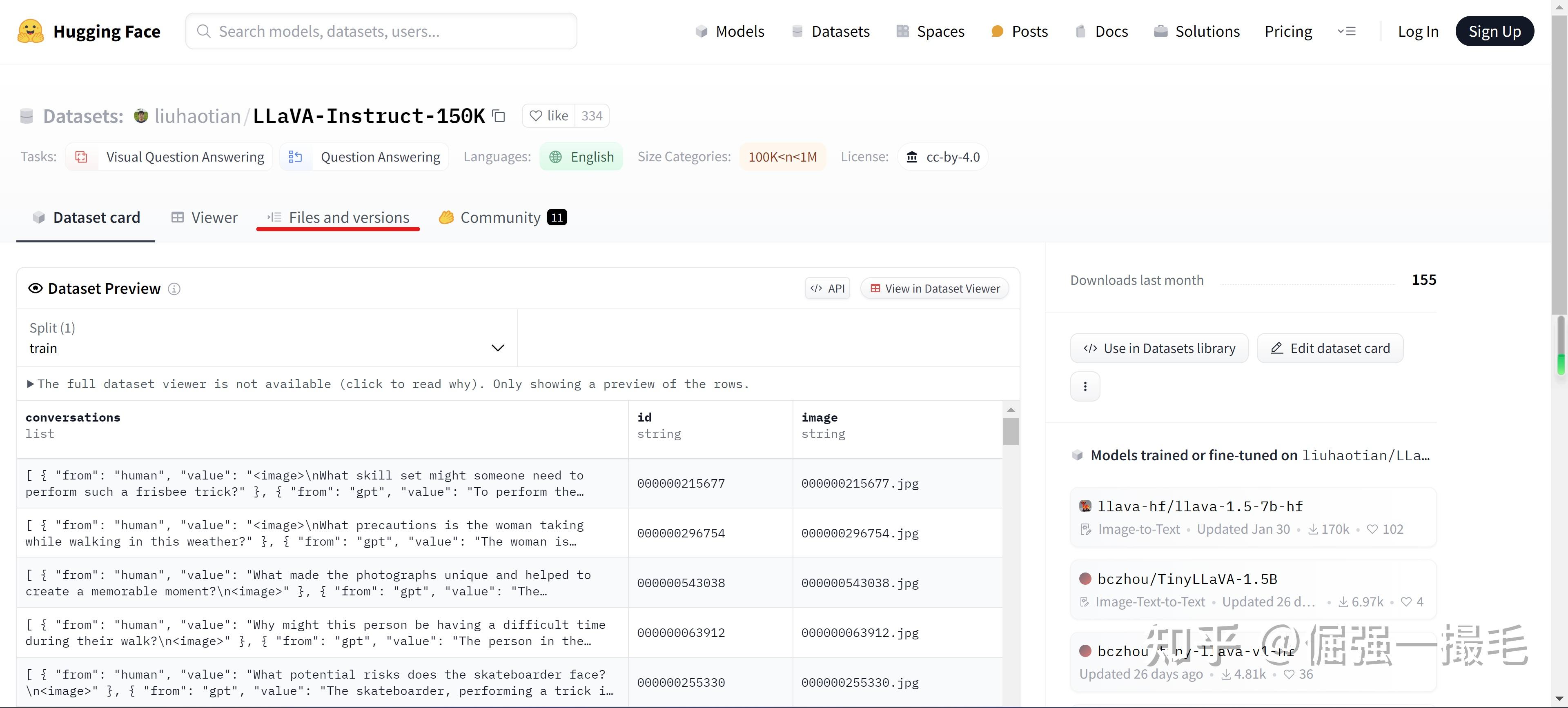Click the search models input field
Viewport: 1568px width, 708px height.
click(x=381, y=31)
